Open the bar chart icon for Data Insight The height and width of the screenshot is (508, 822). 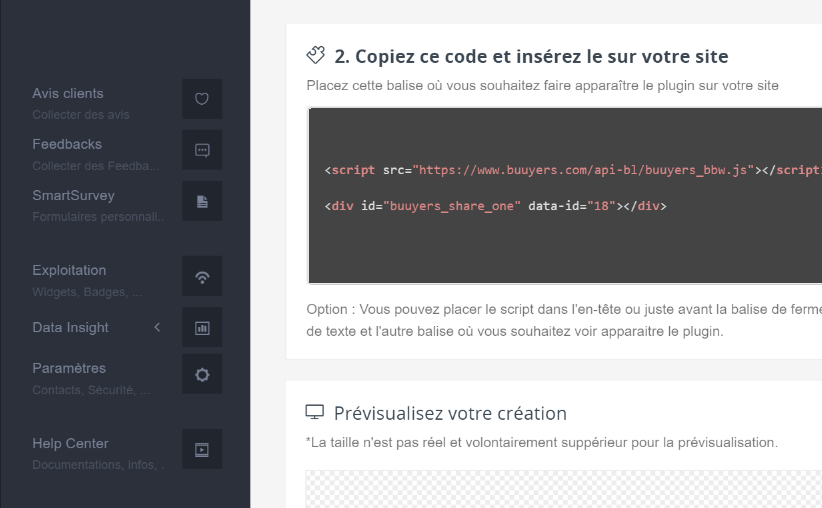202,327
